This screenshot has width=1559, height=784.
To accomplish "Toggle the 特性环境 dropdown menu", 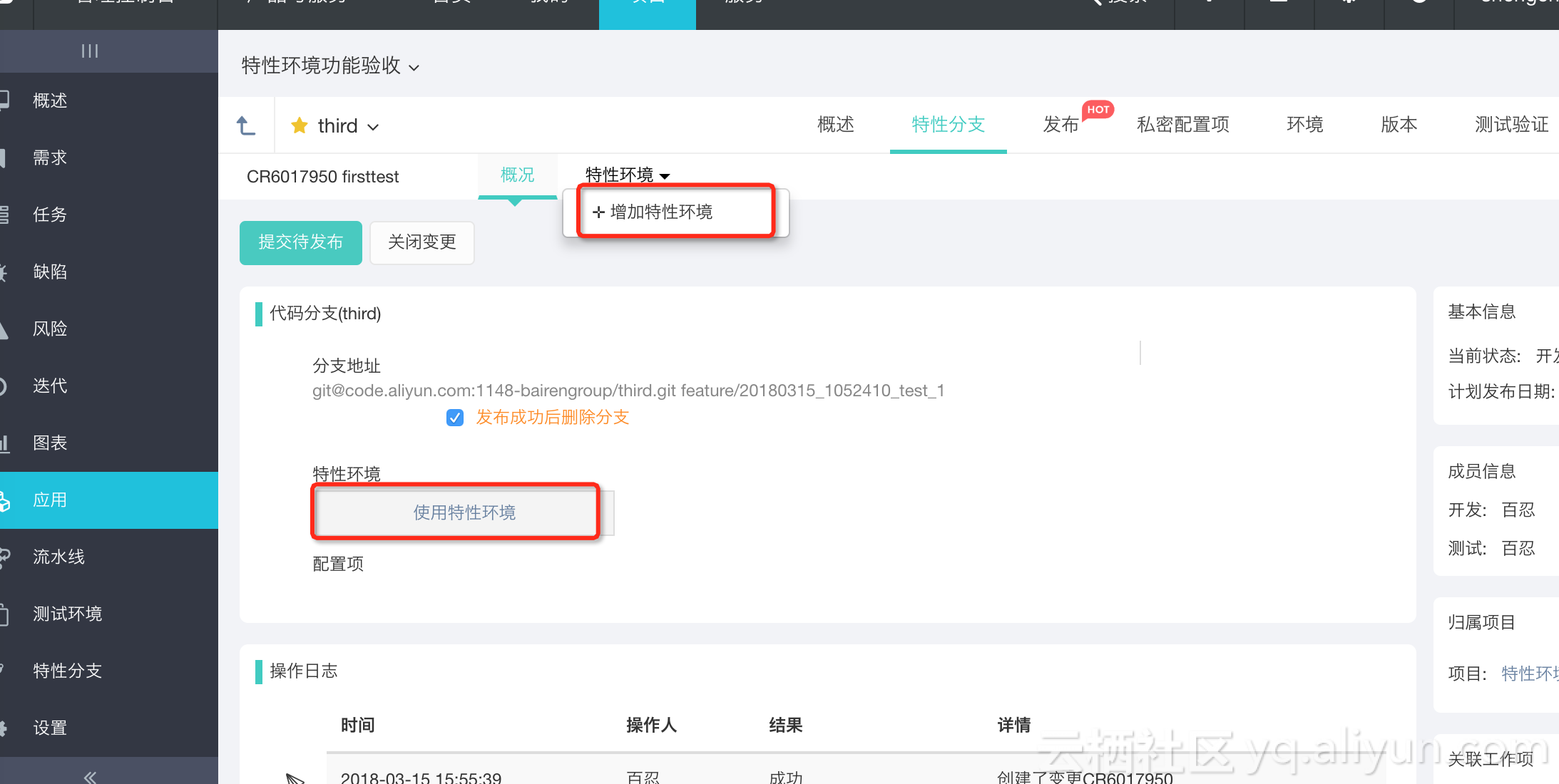I will pos(628,175).
